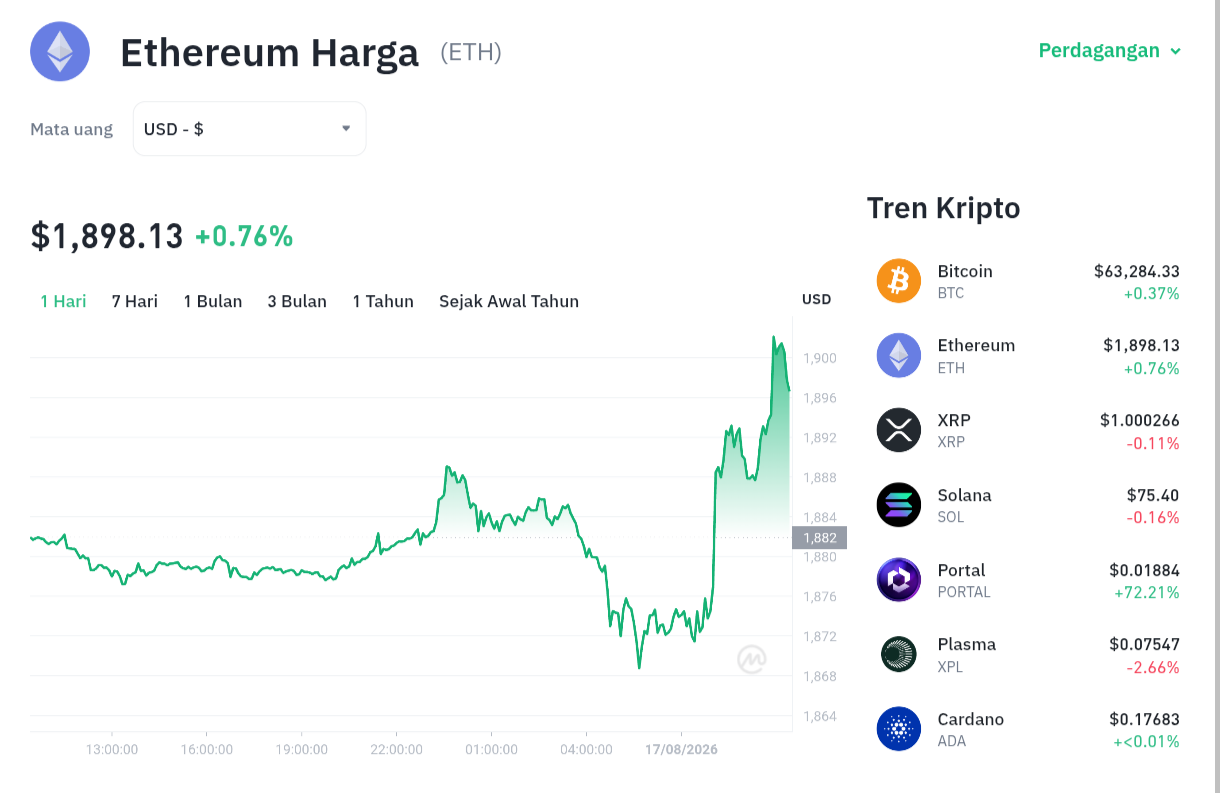Click the Portal token icon
The image size is (1220, 793).
tap(899, 580)
